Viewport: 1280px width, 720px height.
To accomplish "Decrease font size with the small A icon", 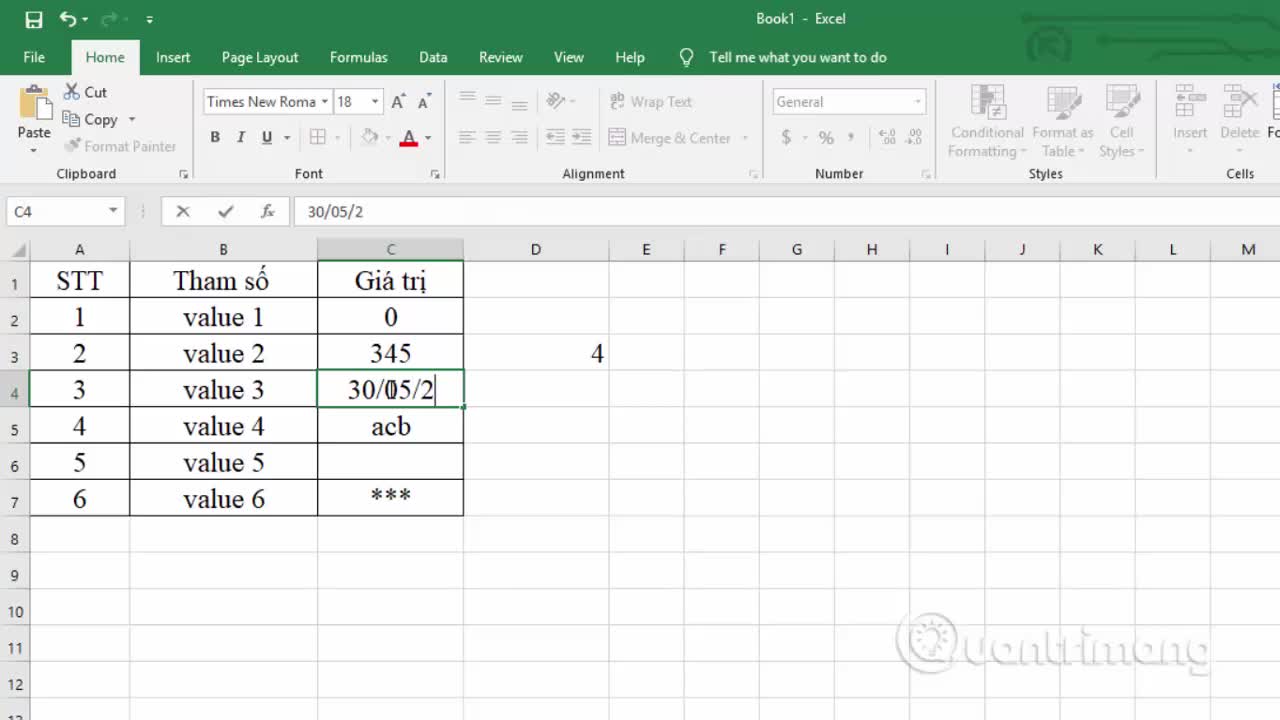I will pos(424,101).
